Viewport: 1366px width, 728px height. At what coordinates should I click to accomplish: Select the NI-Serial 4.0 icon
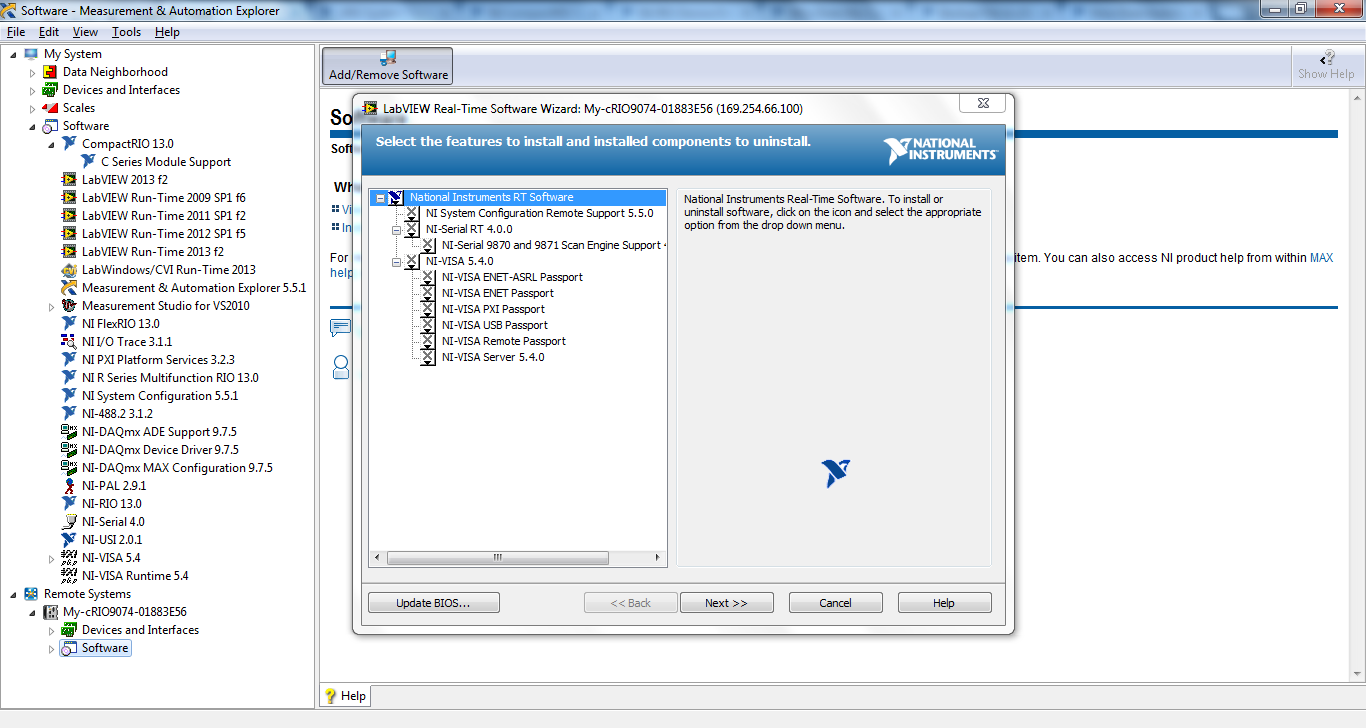69,522
